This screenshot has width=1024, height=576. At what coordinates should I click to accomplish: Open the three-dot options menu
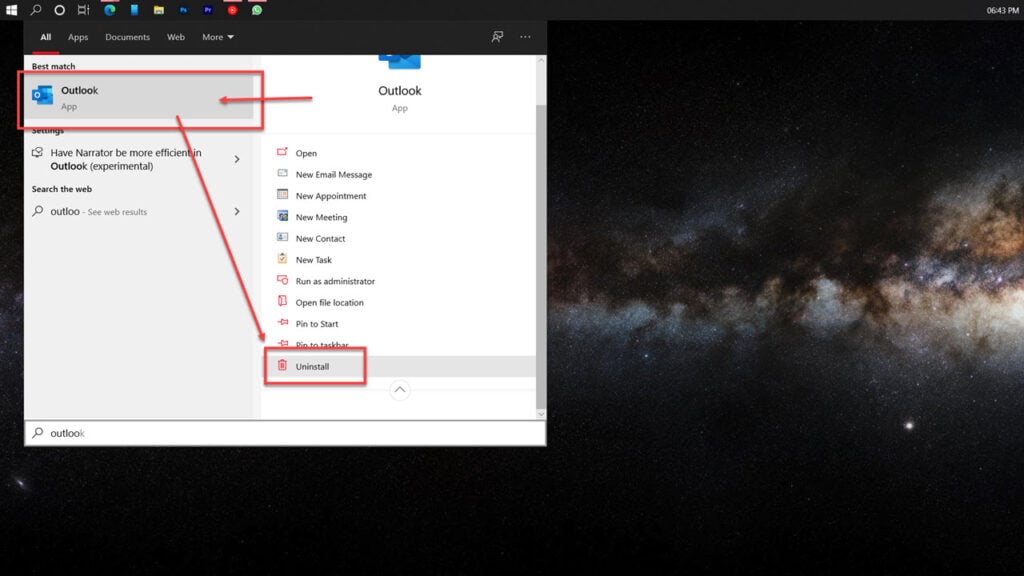coord(525,37)
